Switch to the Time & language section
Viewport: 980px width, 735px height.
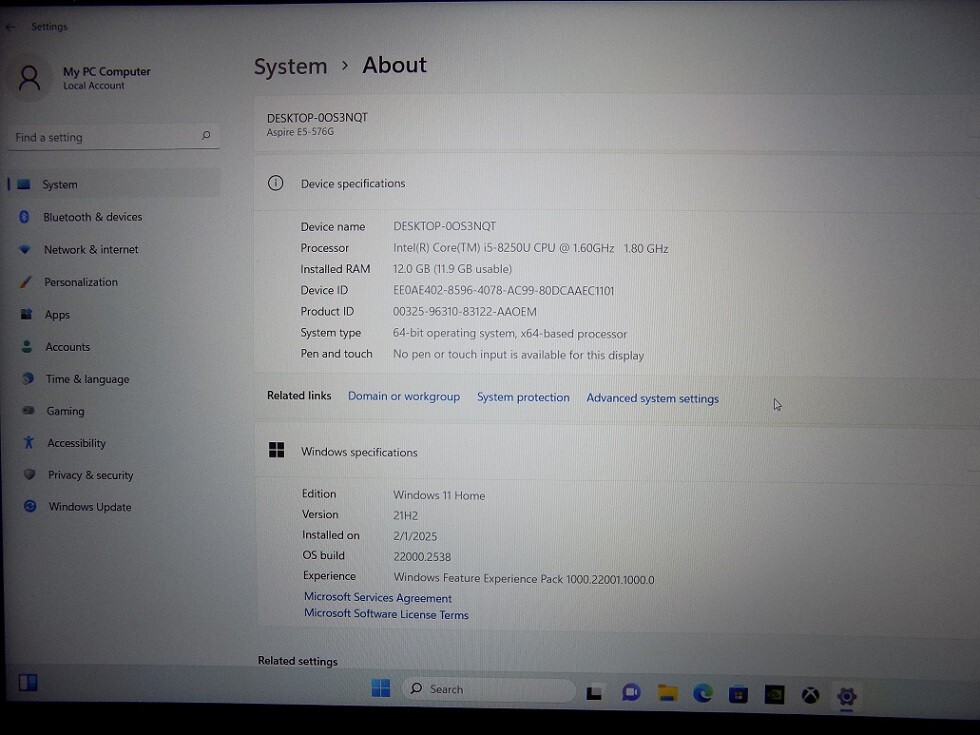[88, 379]
